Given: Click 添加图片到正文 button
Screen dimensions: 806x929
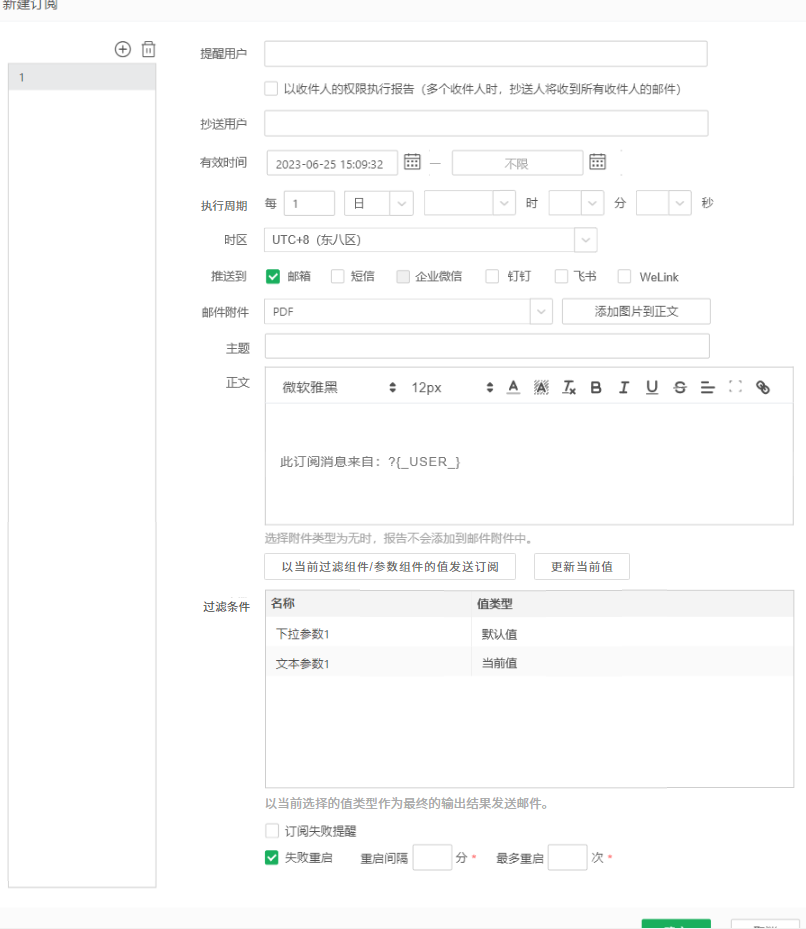Looking at the screenshot, I should (635, 311).
